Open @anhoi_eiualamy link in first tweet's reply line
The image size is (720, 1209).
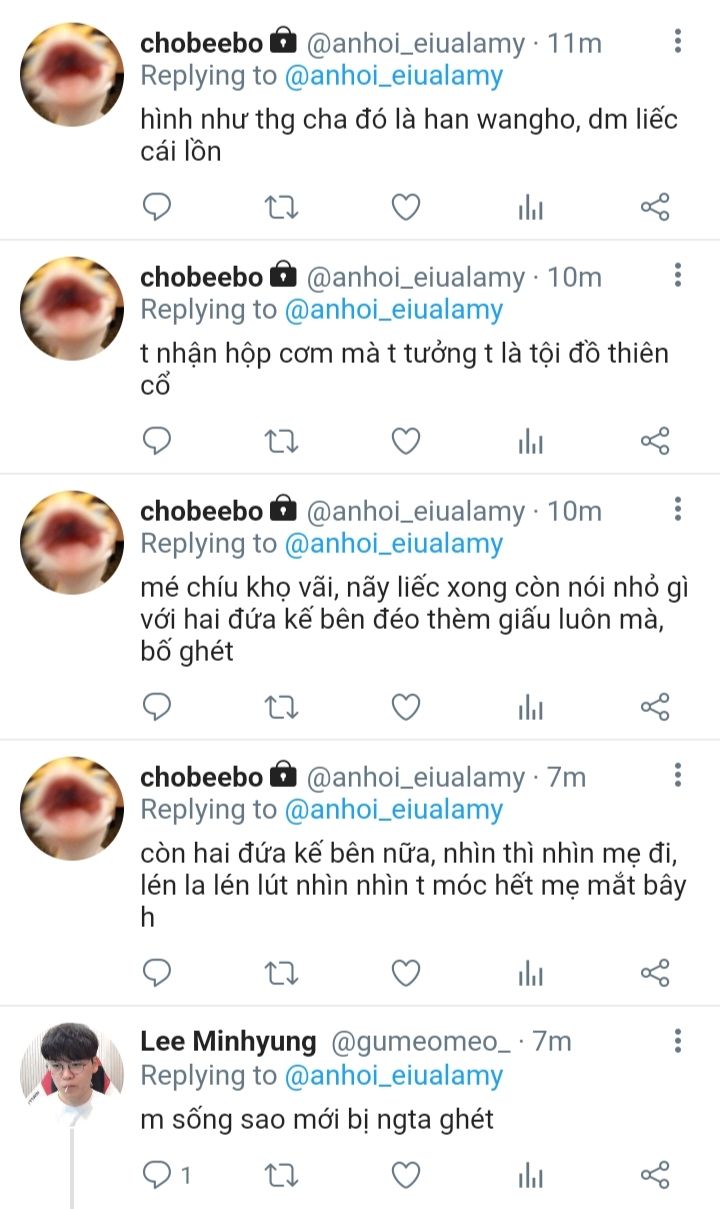(x=394, y=76)
